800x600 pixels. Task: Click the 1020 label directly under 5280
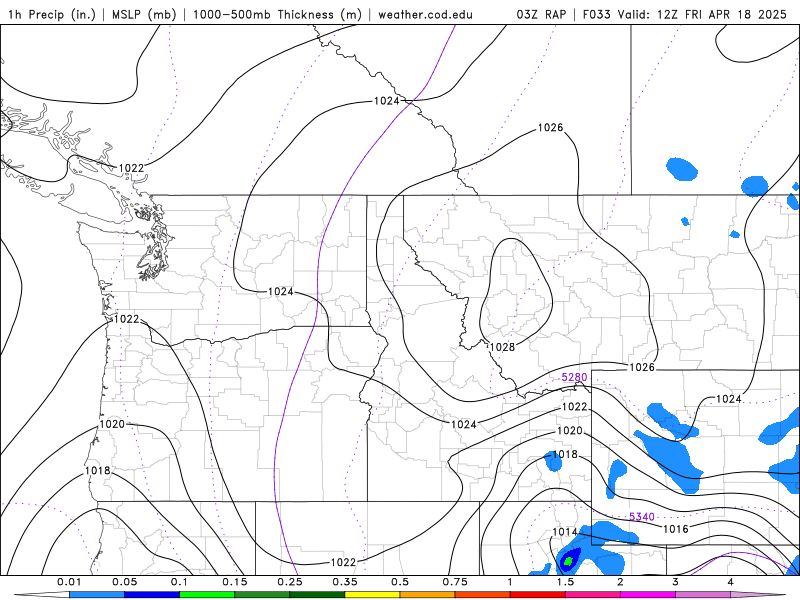[x=569, y=431]
